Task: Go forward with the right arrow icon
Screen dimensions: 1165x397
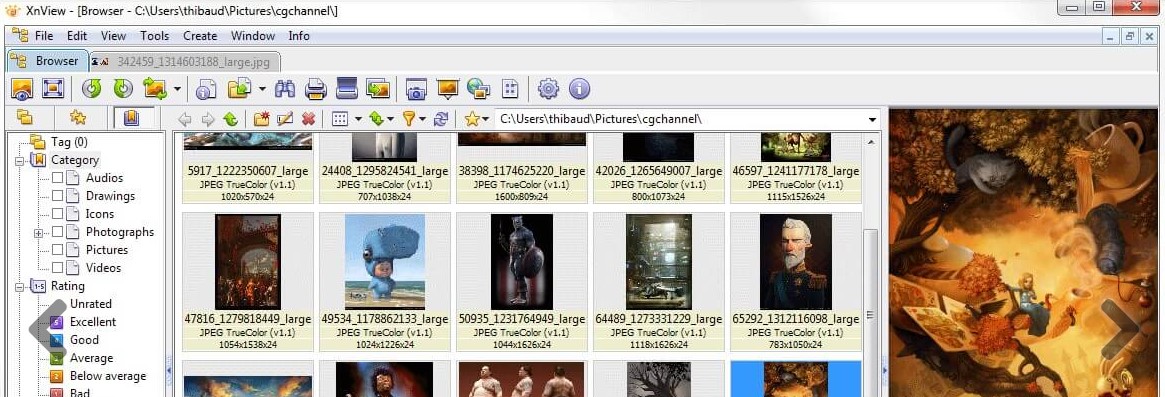Action: click(207, 119)
